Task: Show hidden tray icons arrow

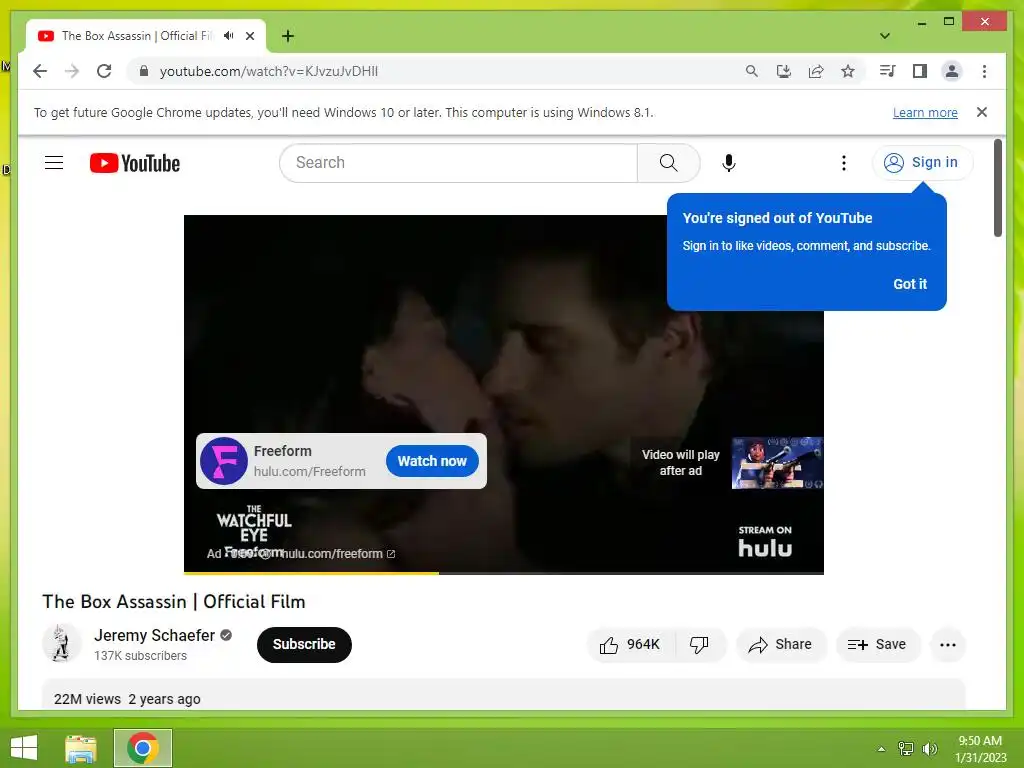Action: click(881, 749)
